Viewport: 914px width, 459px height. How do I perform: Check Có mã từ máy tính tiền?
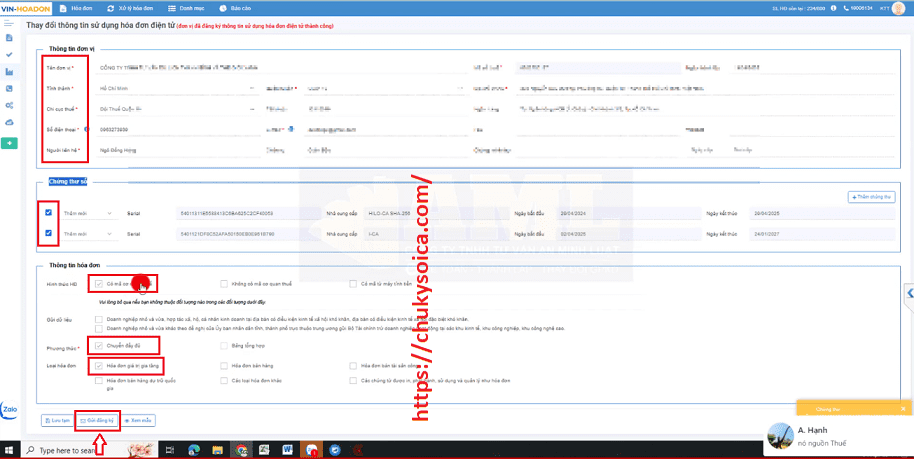353,284
